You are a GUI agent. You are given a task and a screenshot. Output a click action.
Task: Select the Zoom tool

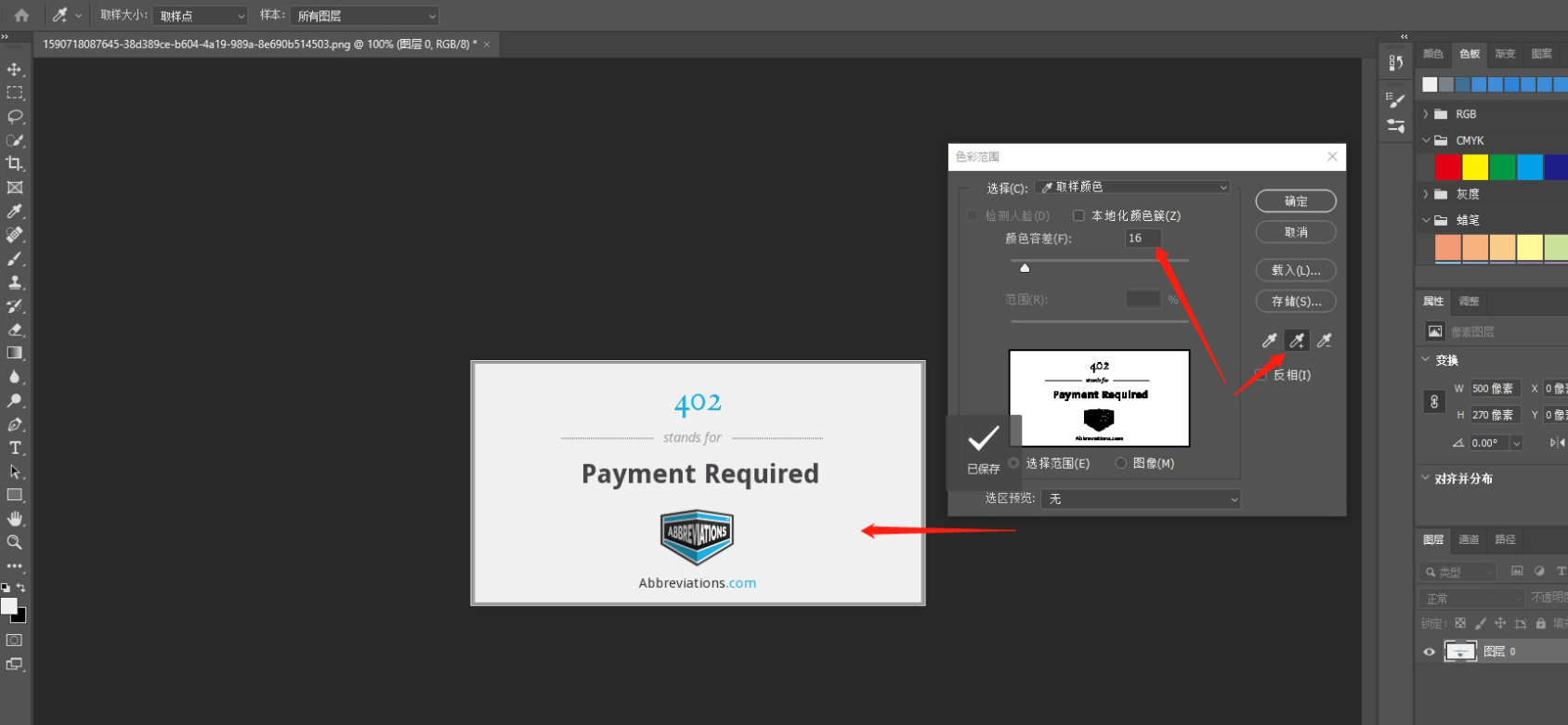15,542
